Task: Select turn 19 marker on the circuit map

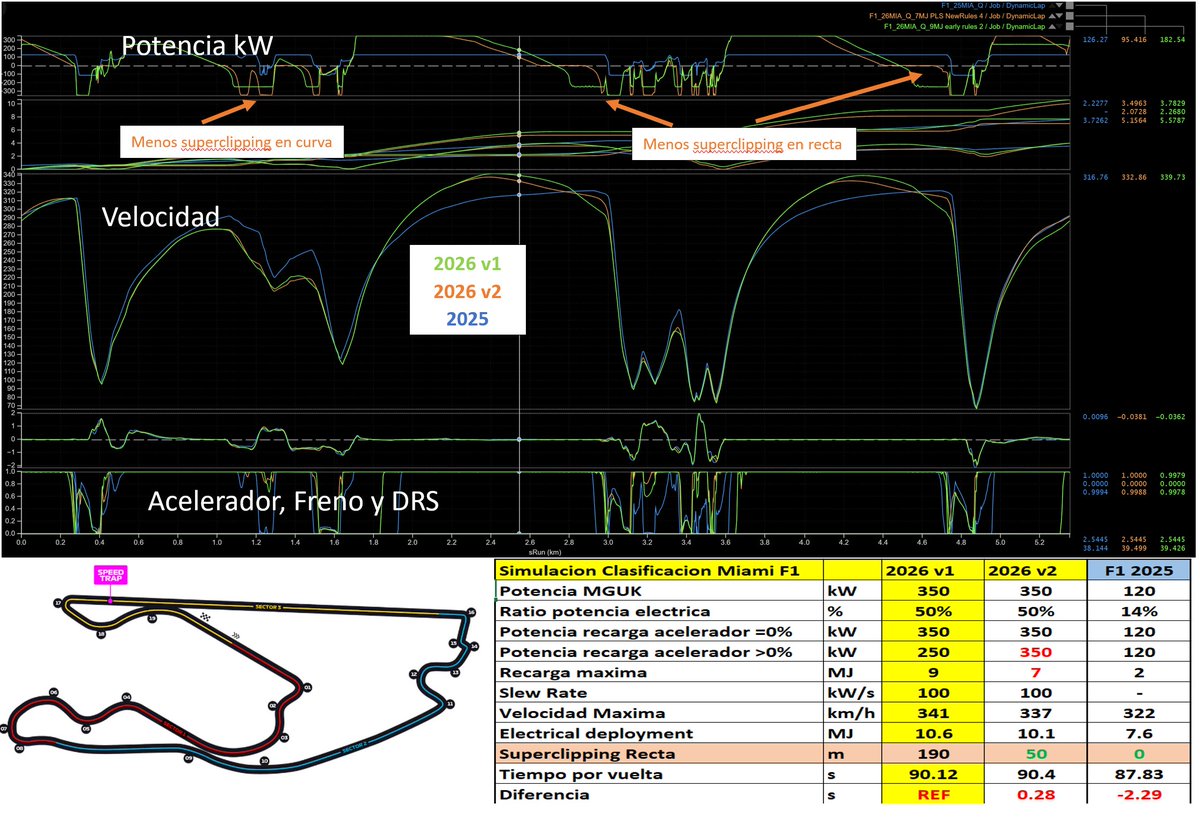Action: click(x=152, y=619)
